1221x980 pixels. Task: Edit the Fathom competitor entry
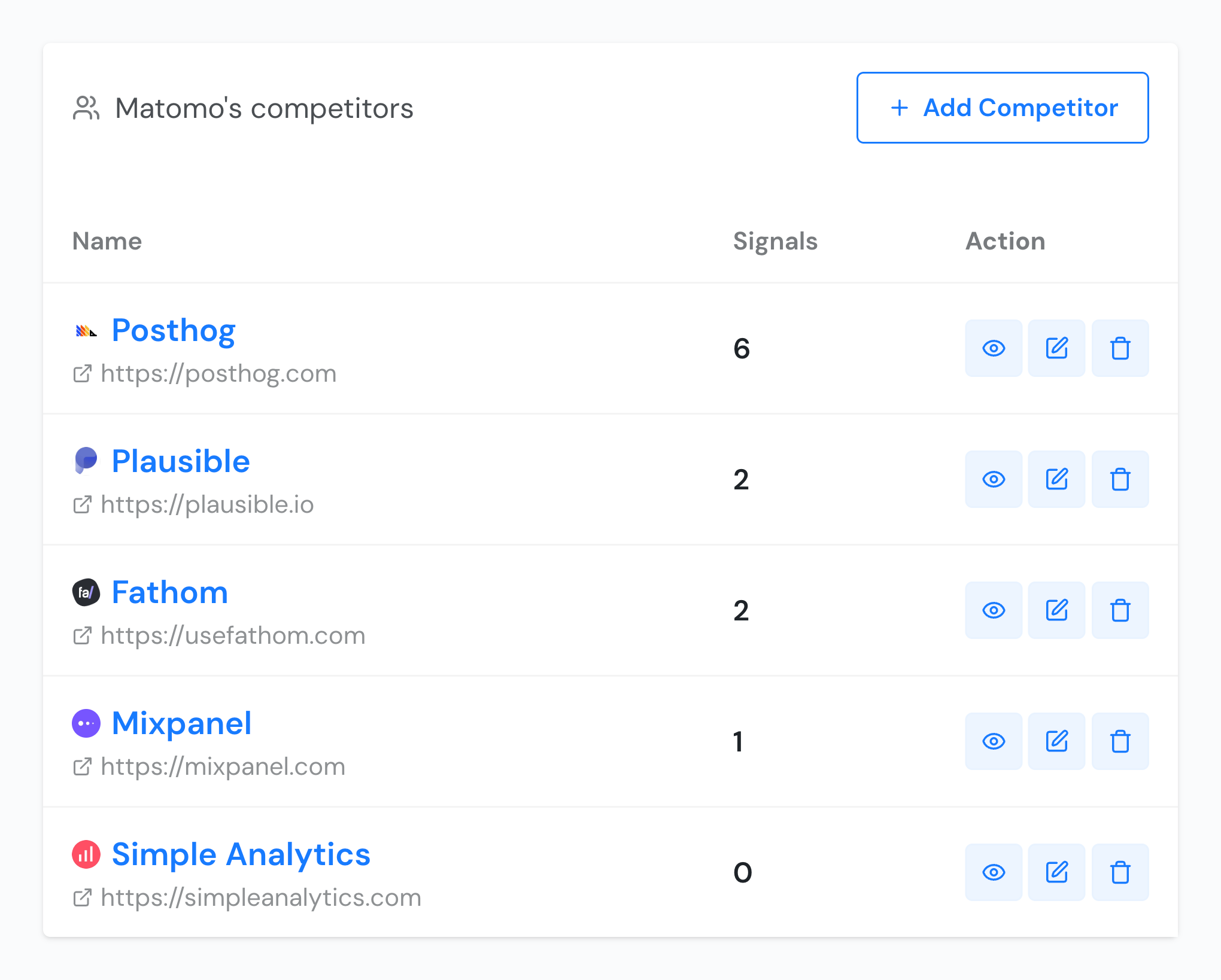click(1056, 610)
